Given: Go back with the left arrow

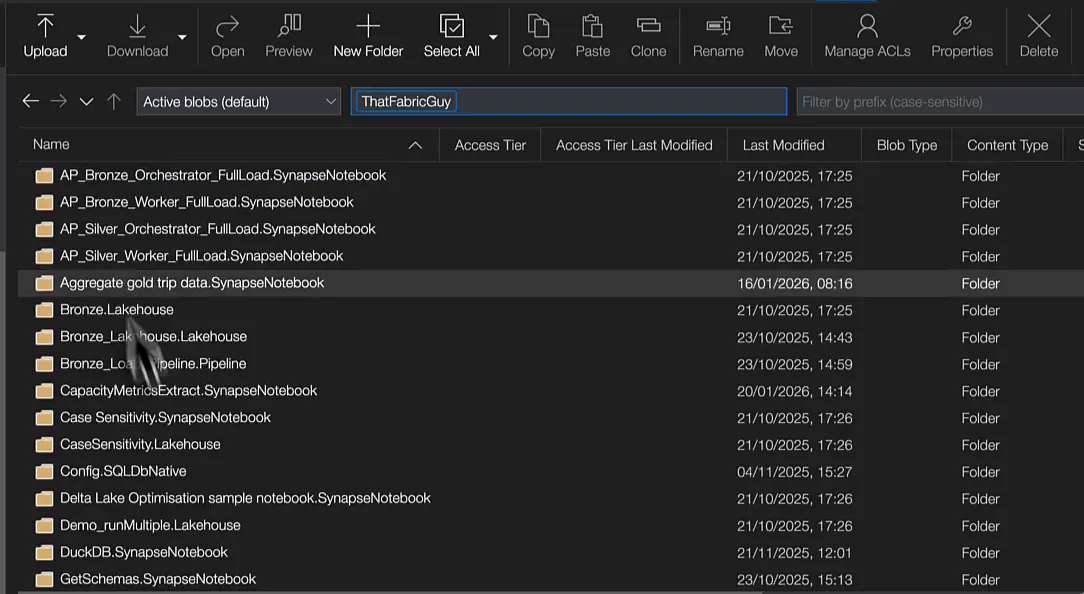Looking at the screenshot, I should 30,102.
